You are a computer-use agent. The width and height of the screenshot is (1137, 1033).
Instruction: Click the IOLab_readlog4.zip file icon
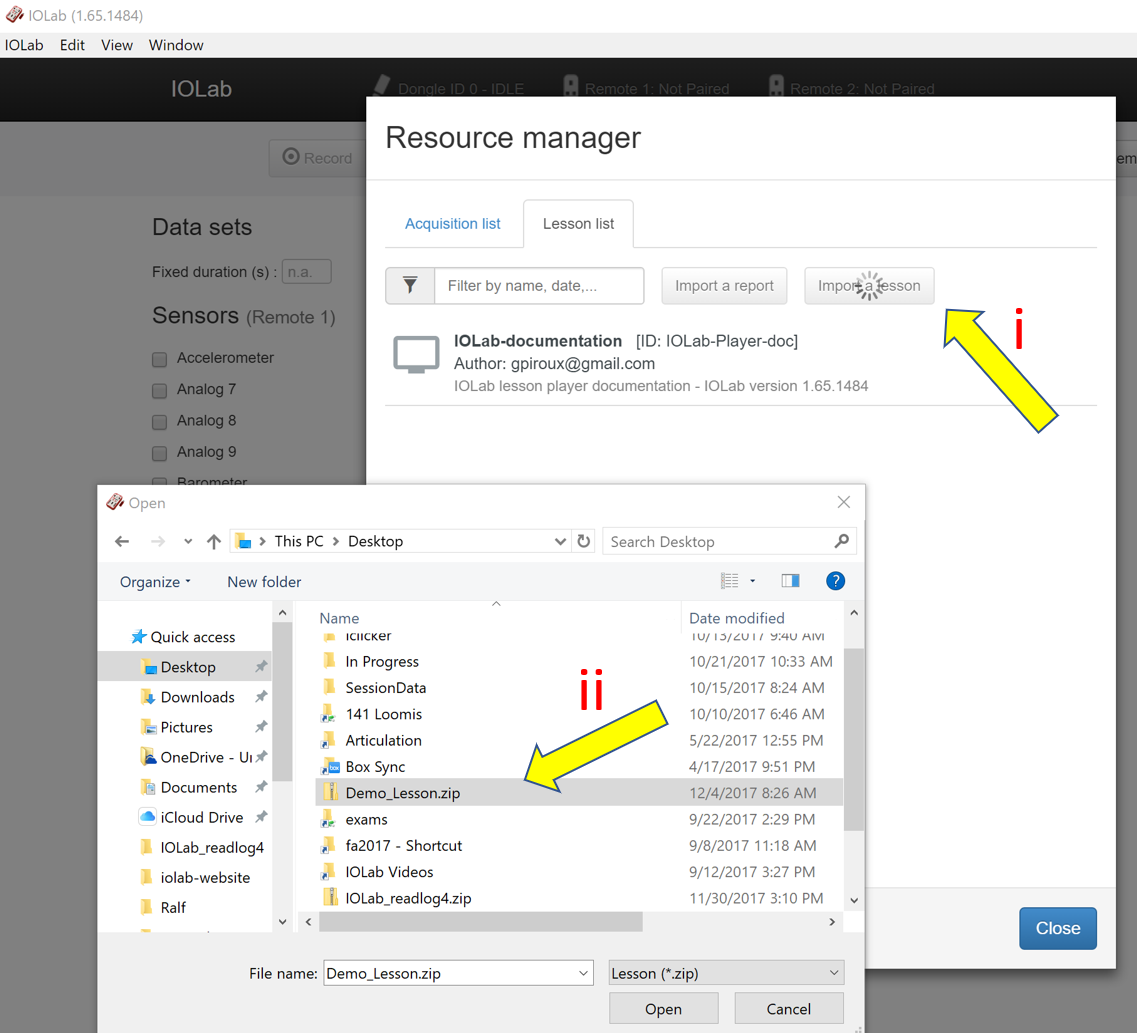pyautogui.click(x=331, y=897)
